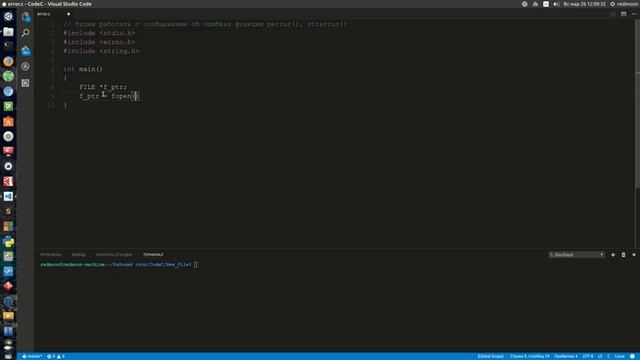This screenshot has width=640, height=360.
Task: Open the errors and warnings counter in the status bar
Action: [56, 356]
